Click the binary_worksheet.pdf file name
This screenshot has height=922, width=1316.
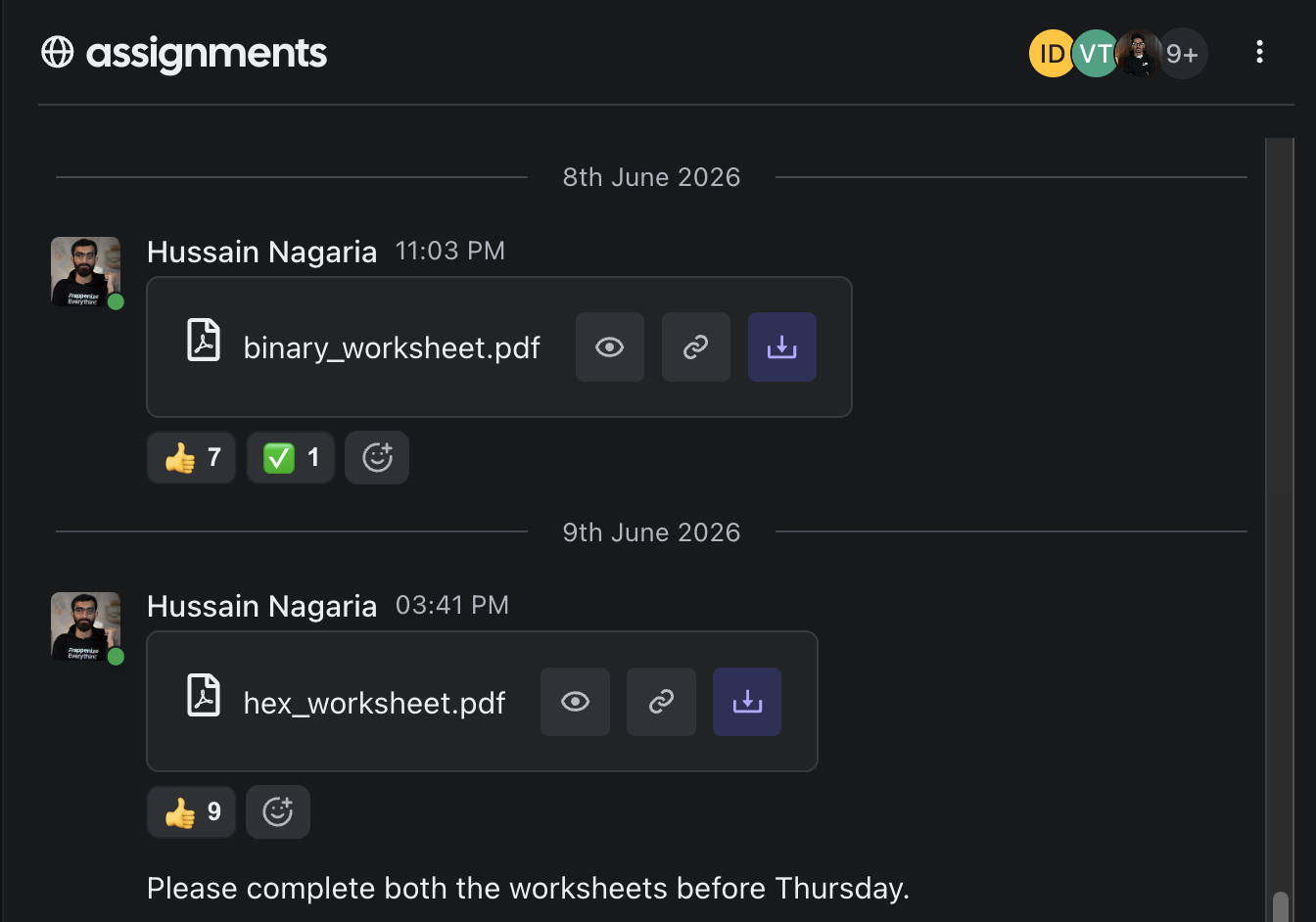point(392,347)
